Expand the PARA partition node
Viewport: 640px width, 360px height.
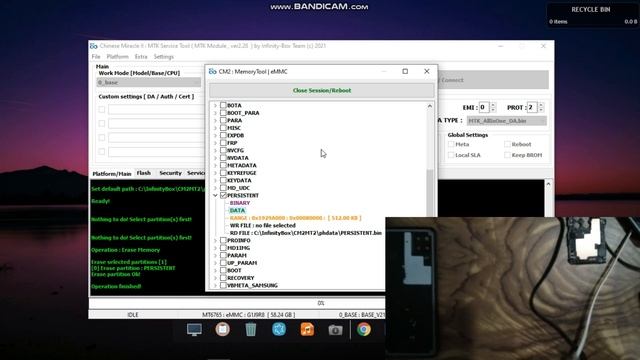[215, 120]
